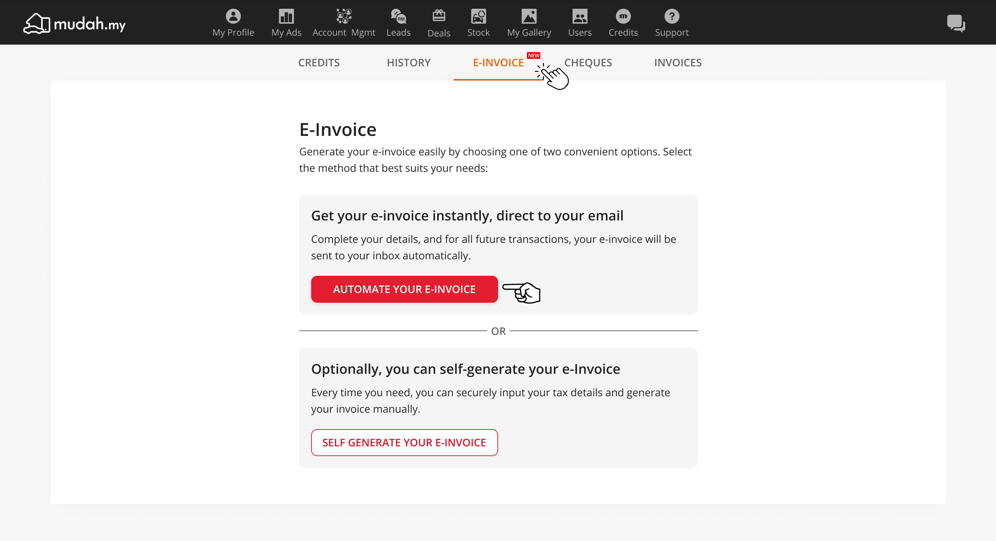This screenshot has width=996, height=541.
Task: Open the chat messages icon
Action: pos(956,23)
